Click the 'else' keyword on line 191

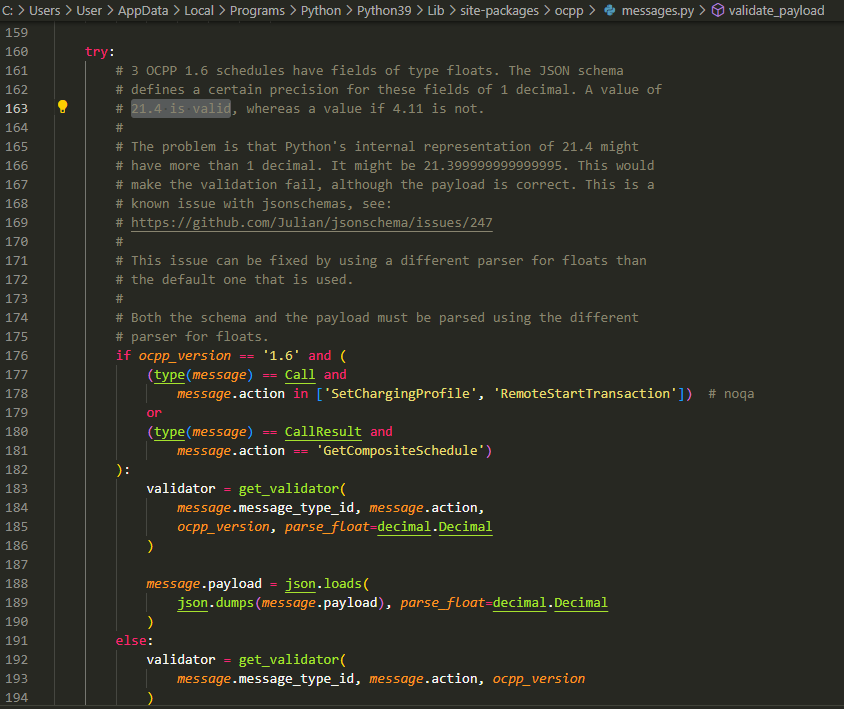pos(131,640)
